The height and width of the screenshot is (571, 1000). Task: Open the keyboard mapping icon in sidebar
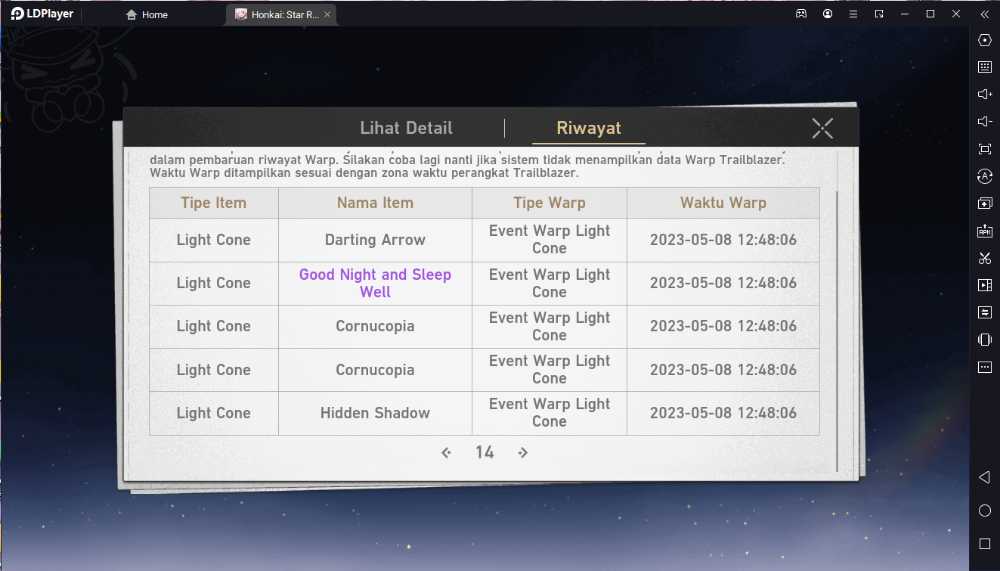(985, 67)
